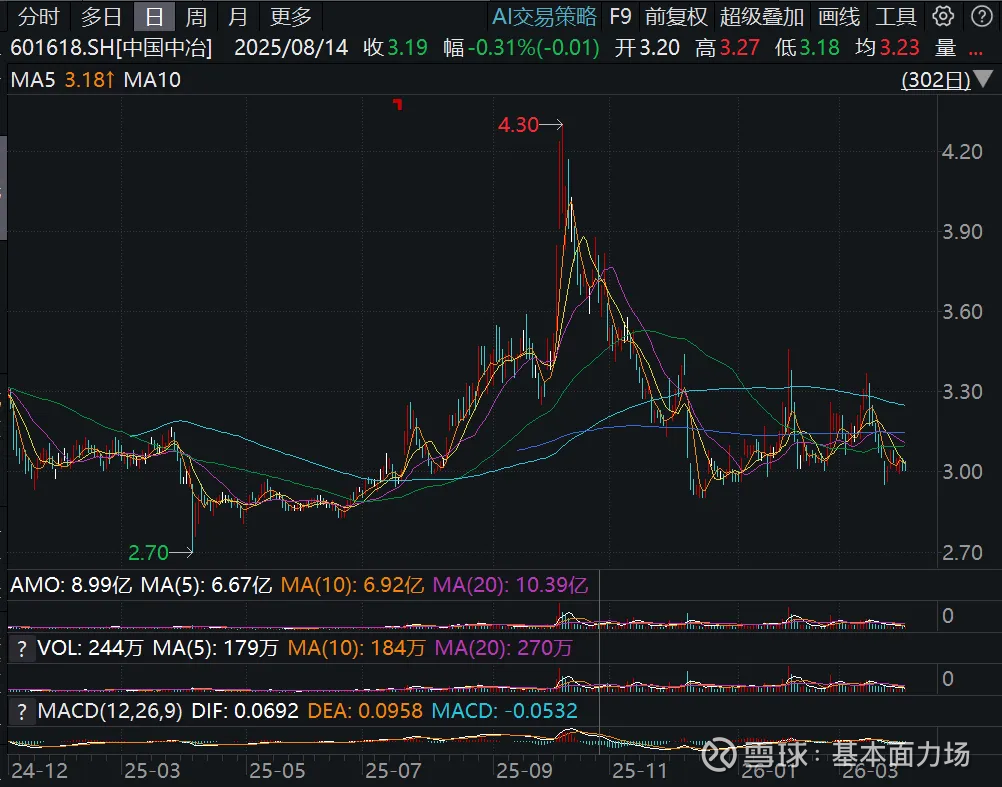Viewport: 1002px width, 787px height.
Task: Click the 4.20 price axis label
Action: 962,152
